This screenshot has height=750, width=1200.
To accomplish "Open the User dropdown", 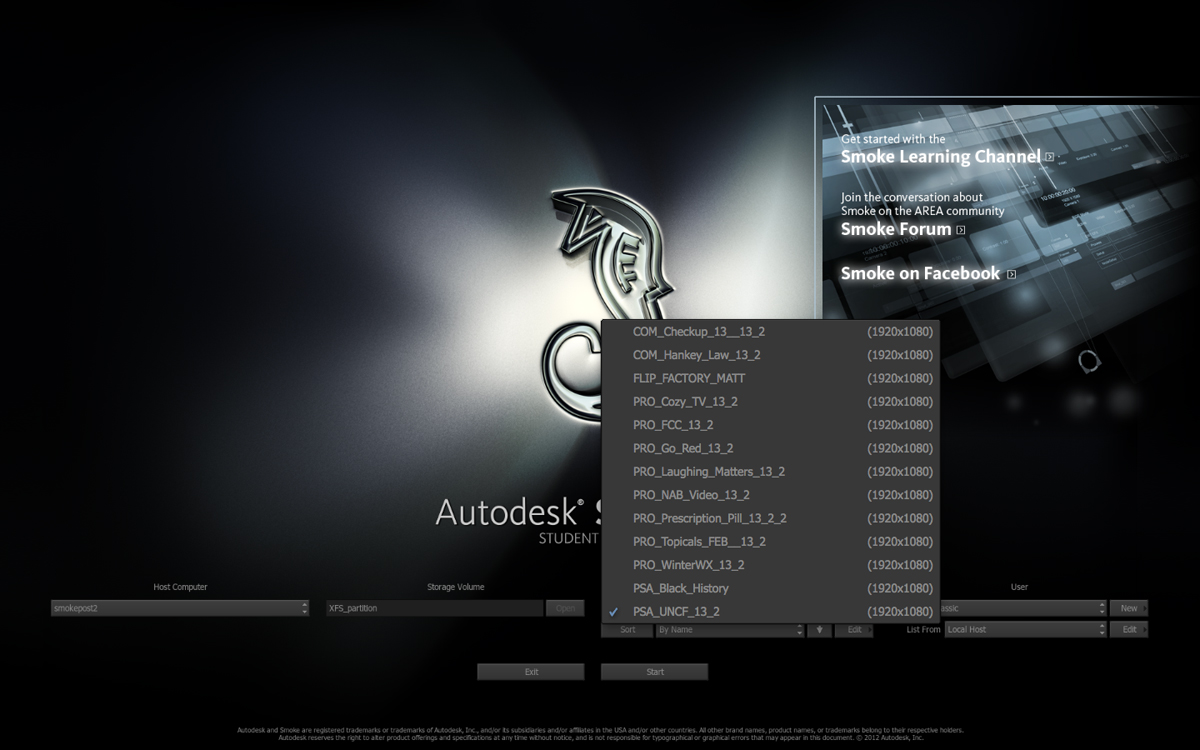I will click(1023, 608).
